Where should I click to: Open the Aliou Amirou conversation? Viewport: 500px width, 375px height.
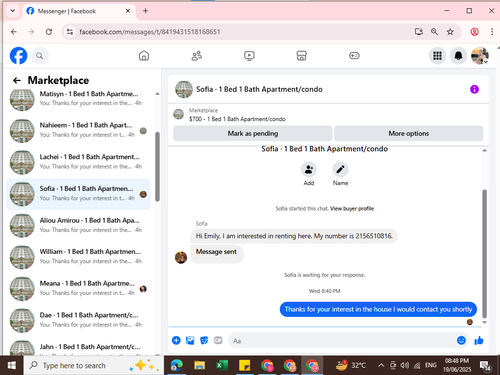pos(78,225)
